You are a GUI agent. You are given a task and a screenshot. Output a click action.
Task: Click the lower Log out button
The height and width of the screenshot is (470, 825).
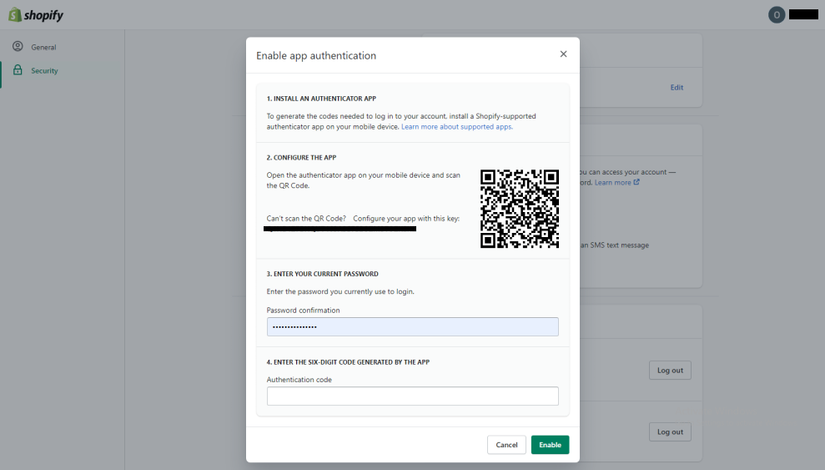click(x=670, y=432)
